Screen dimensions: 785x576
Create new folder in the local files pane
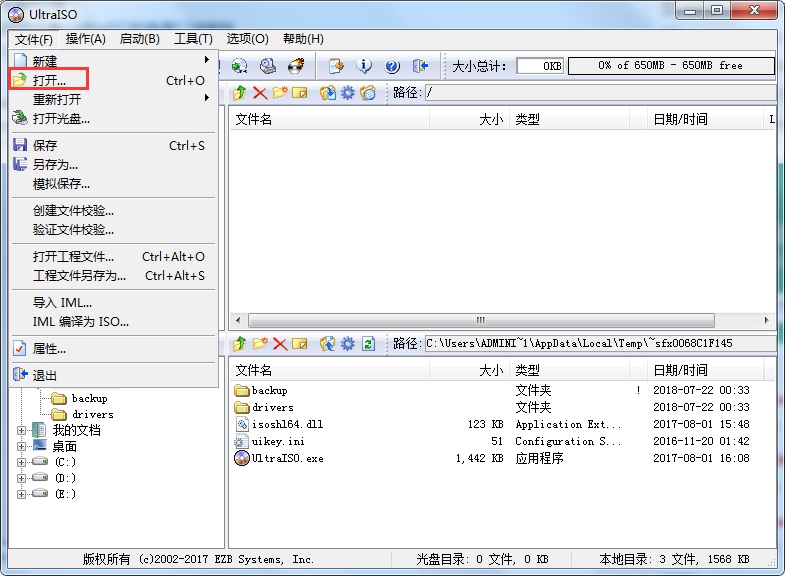tap(260, 344)
